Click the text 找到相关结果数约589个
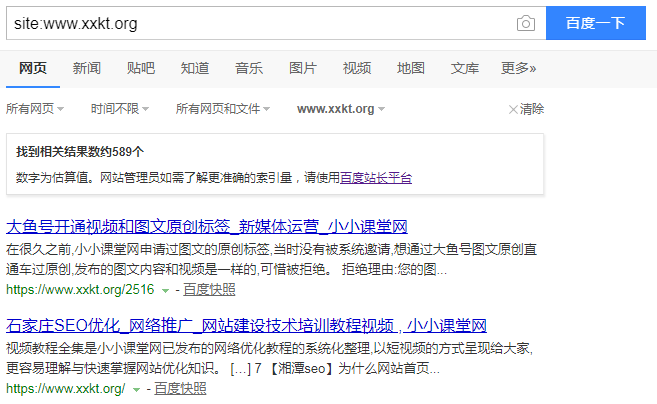 80,152
